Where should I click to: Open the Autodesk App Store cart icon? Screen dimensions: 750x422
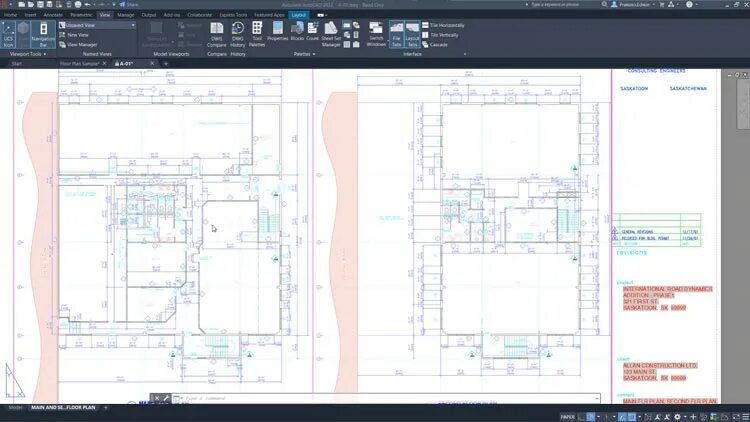pyautogui.click(x=662, y=4)
